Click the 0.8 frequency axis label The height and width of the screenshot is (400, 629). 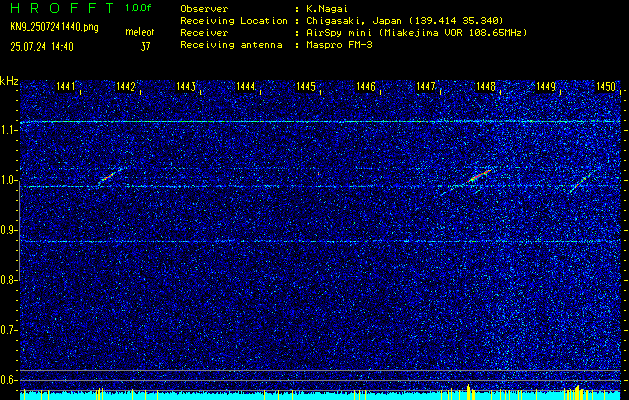tap(7, 280)
